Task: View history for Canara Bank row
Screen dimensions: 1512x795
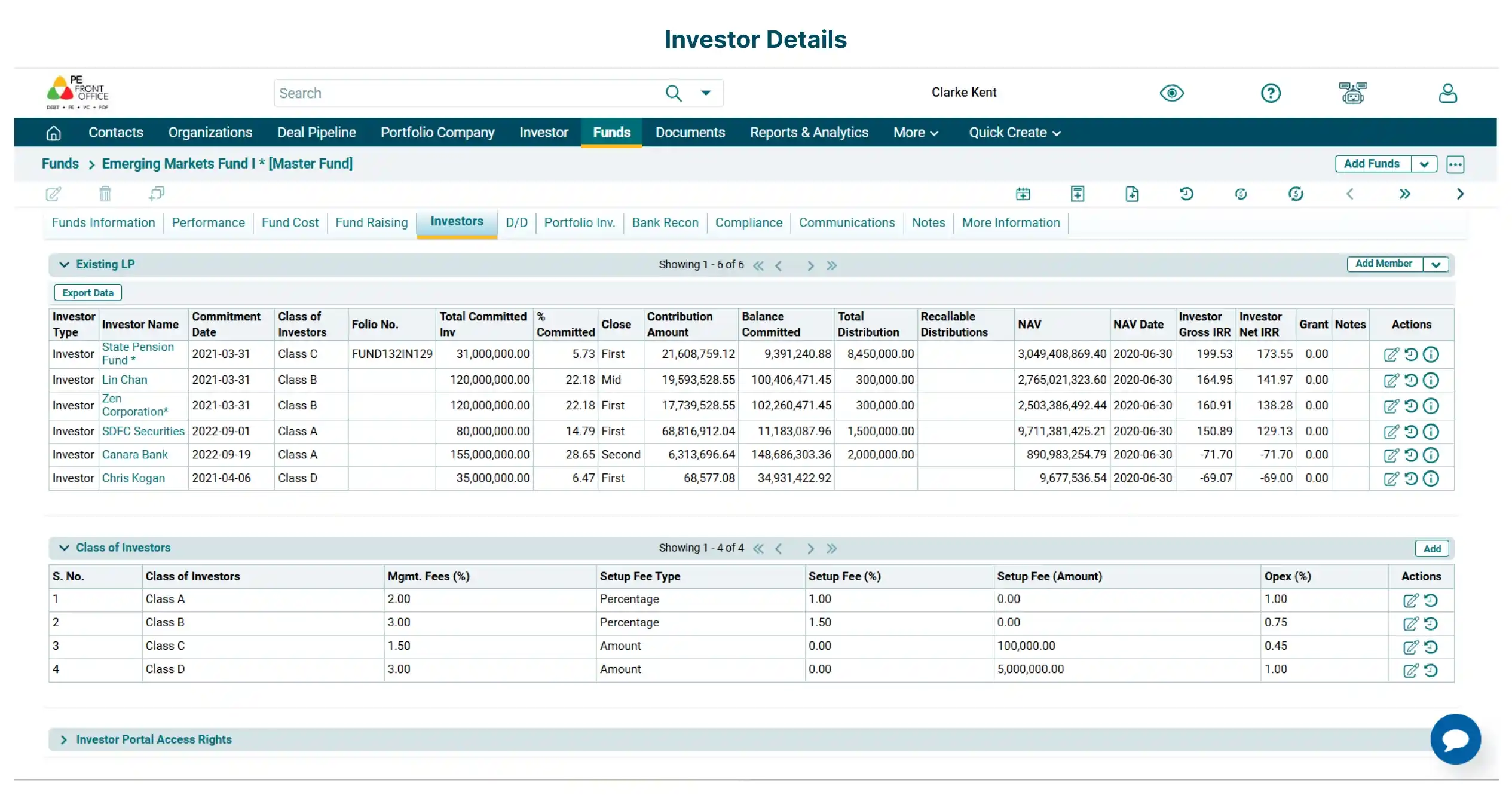Action: [1411, 455]
